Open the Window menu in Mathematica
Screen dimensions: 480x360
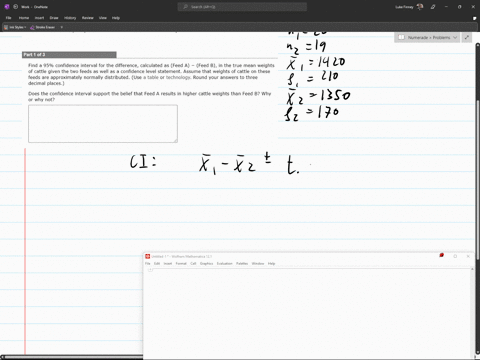258,264
